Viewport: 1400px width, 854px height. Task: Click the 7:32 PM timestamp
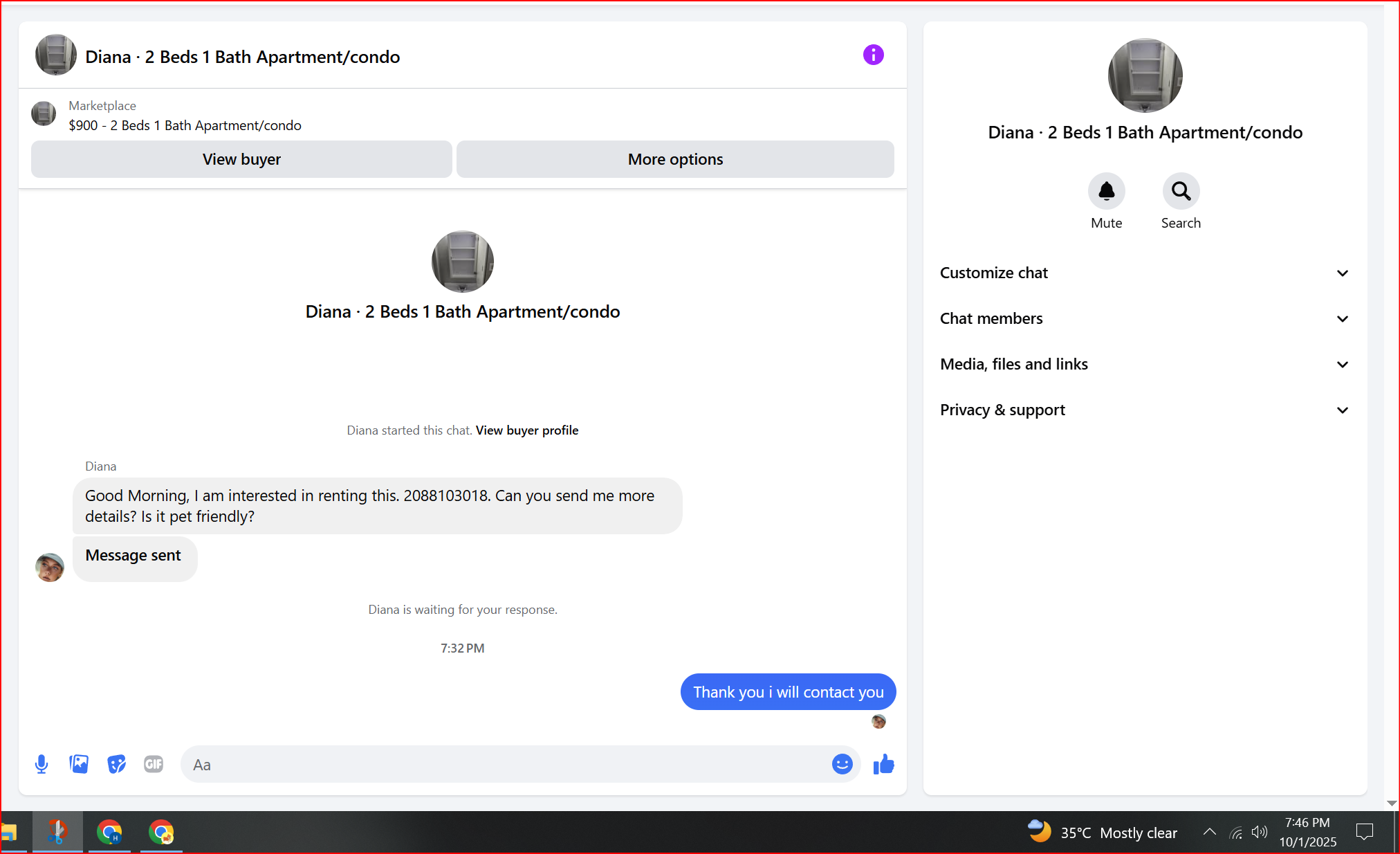[463, 648]
